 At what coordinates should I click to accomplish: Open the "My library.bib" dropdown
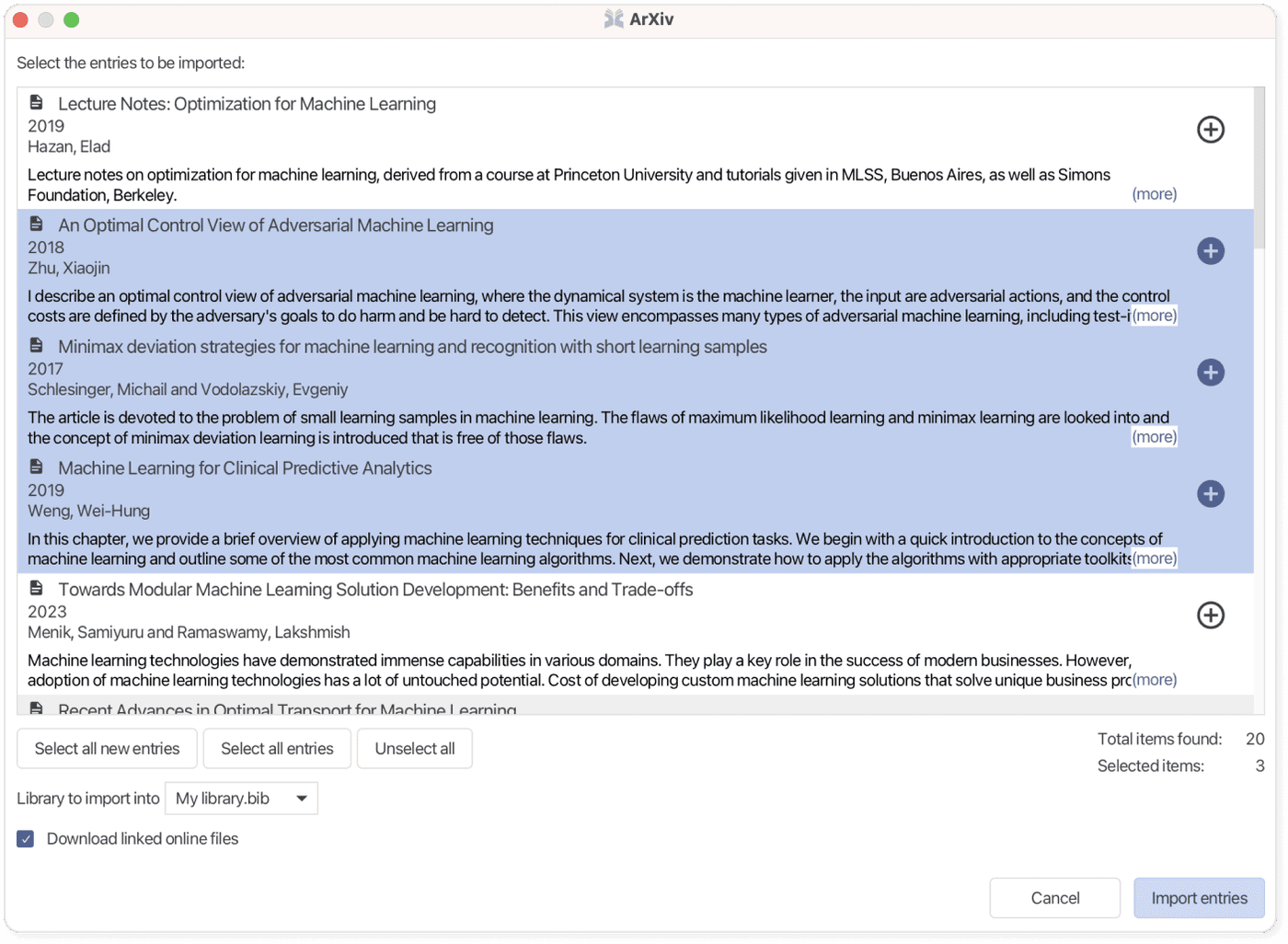241,798
